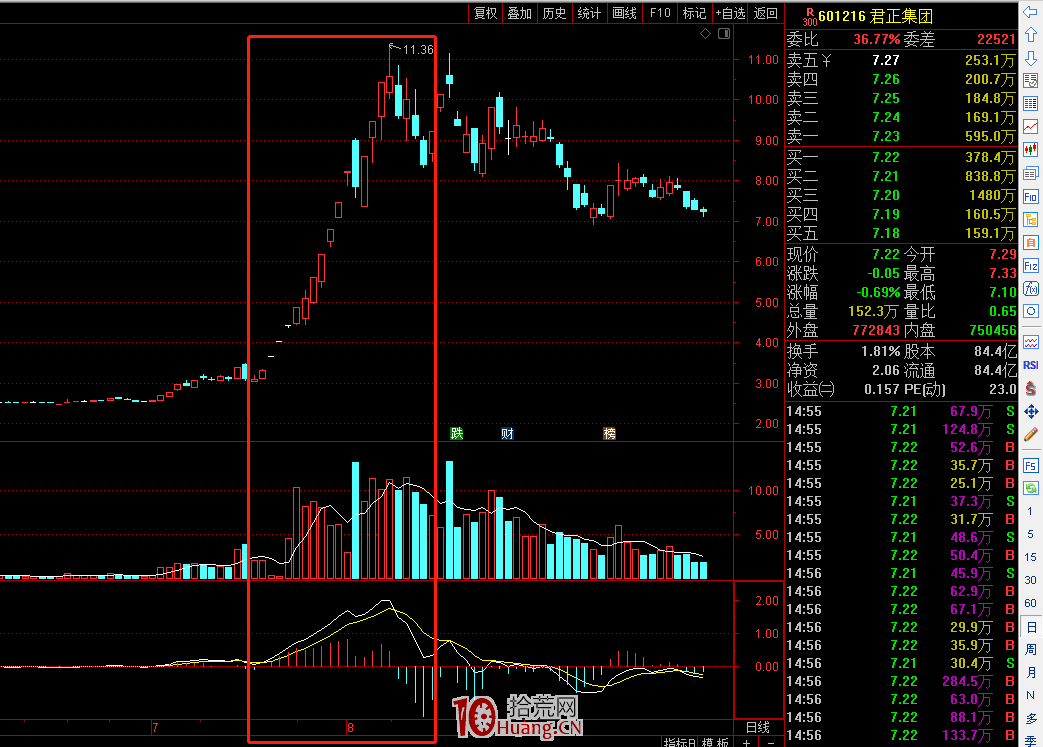Click the 买一 bid price 7.22
Viewport: 1043px width, 747px height.
pos(885,157)
